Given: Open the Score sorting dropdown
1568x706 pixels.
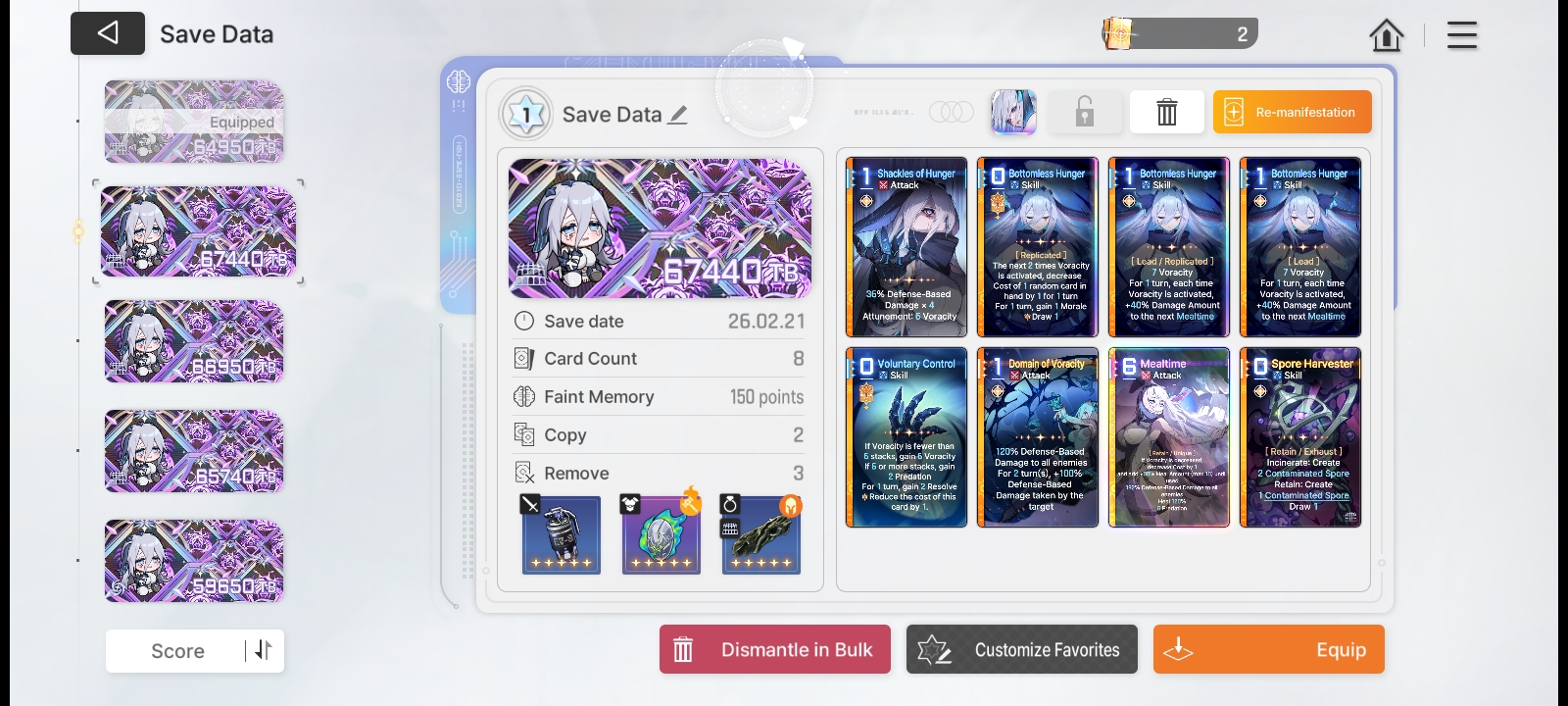Looking at the screenshot, I should 177,651.
